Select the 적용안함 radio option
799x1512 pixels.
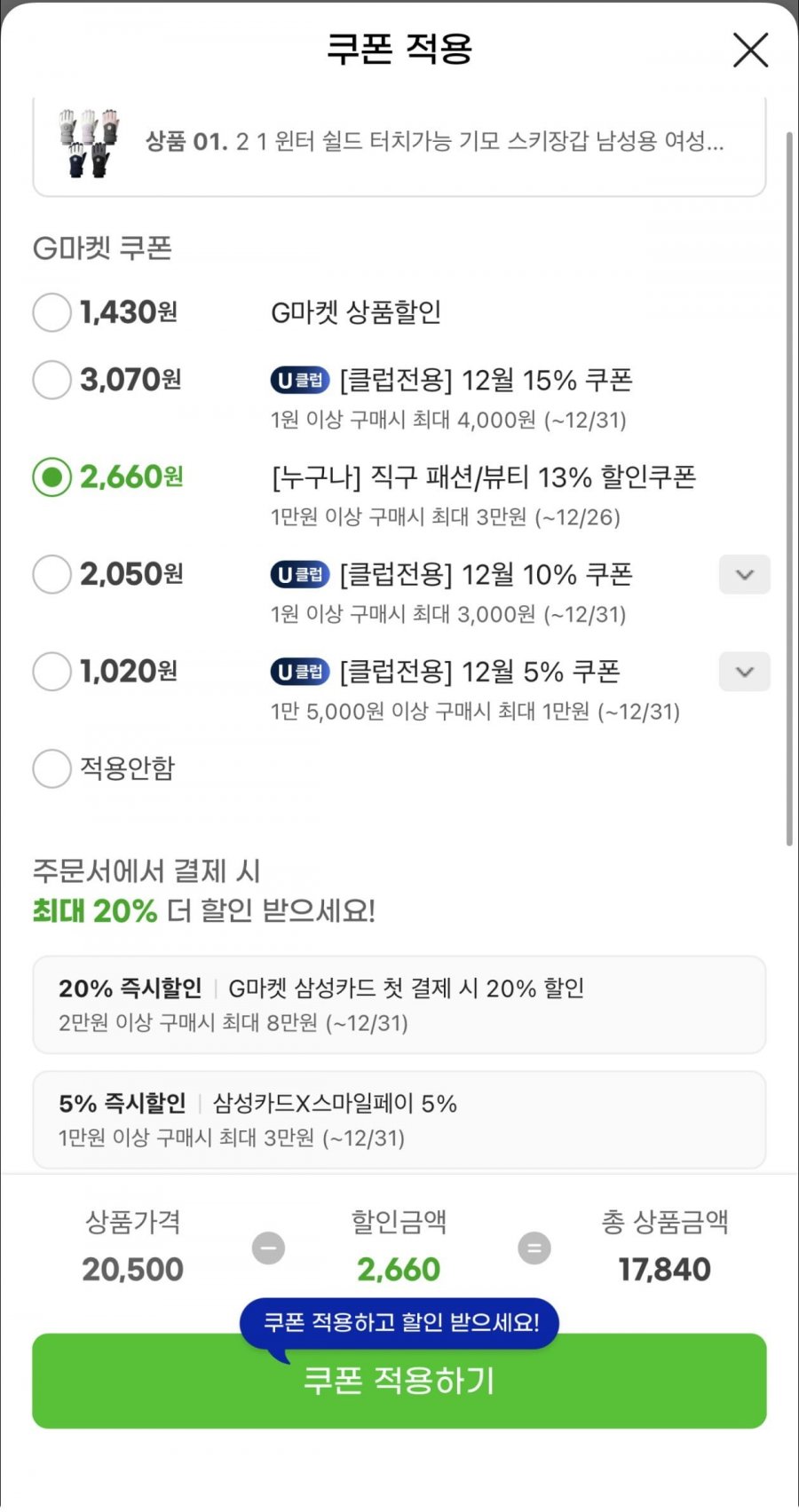point(51,768)
